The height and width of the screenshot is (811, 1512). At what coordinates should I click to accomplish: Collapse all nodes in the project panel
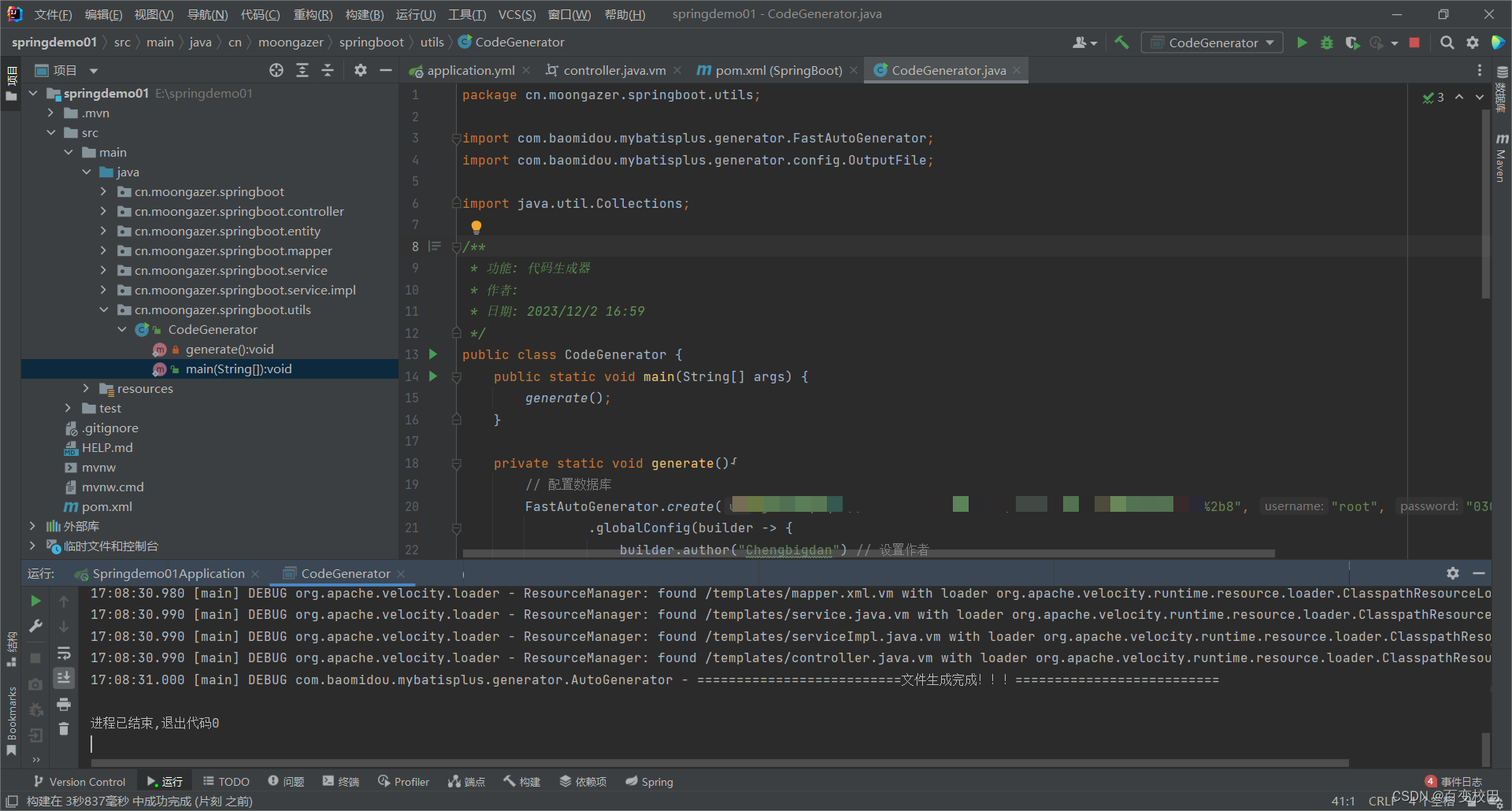[x=328, y=70]
